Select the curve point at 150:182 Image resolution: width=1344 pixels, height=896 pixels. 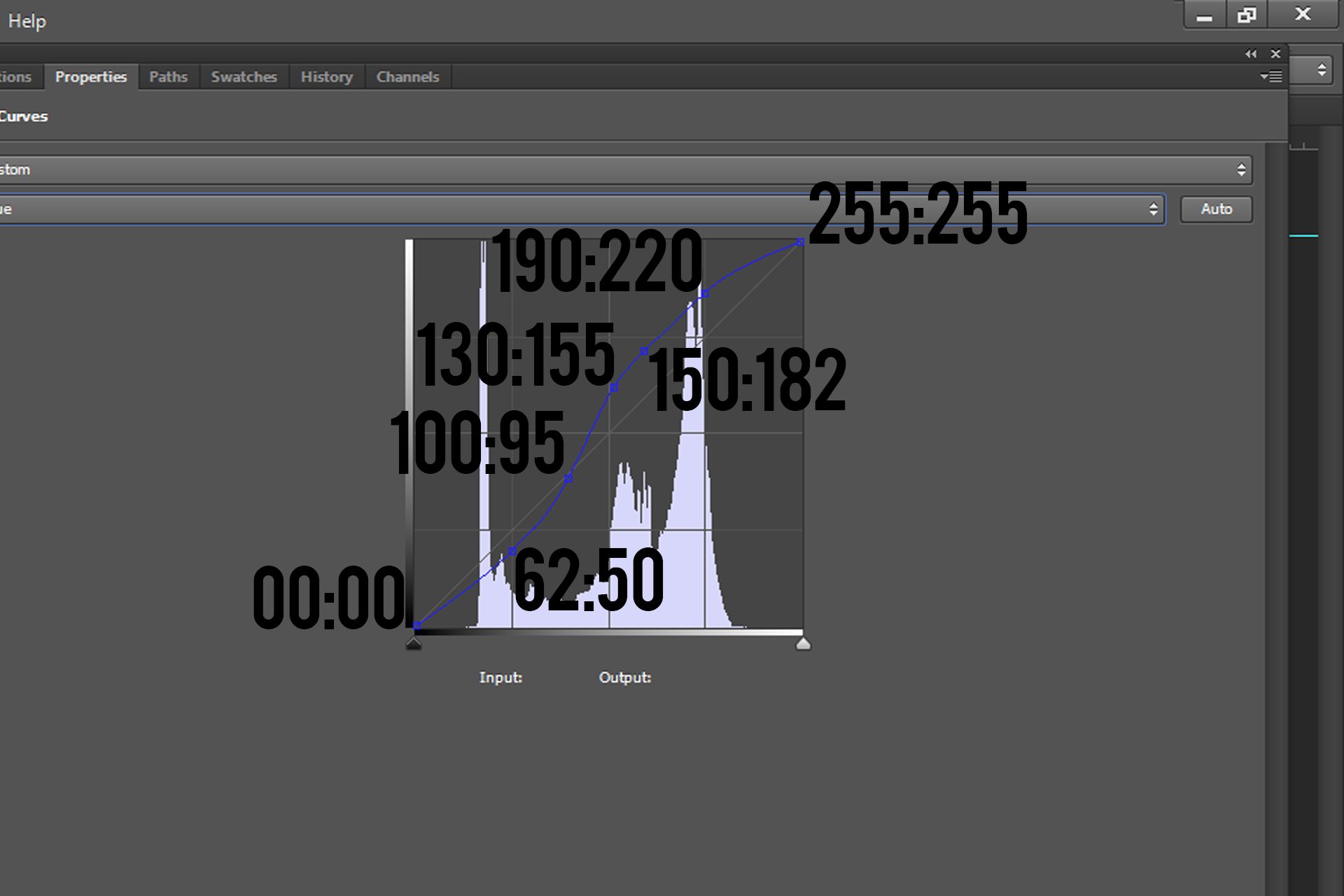(645, 351)
